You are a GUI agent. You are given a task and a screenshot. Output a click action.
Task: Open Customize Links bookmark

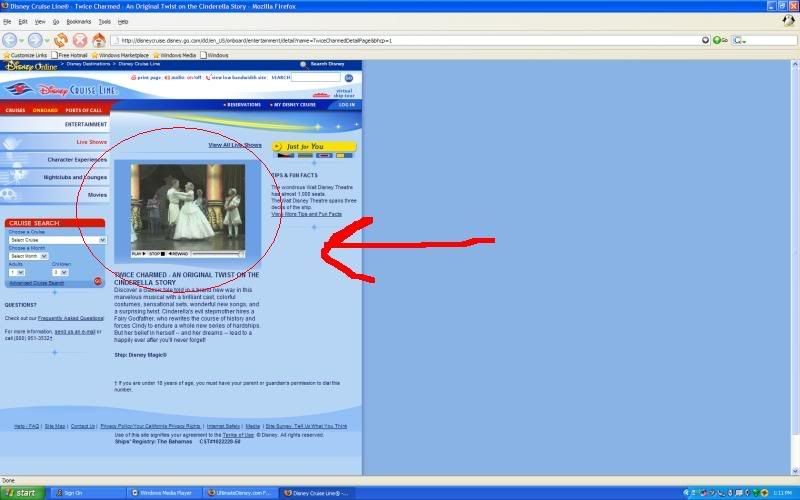coord(25,55)
